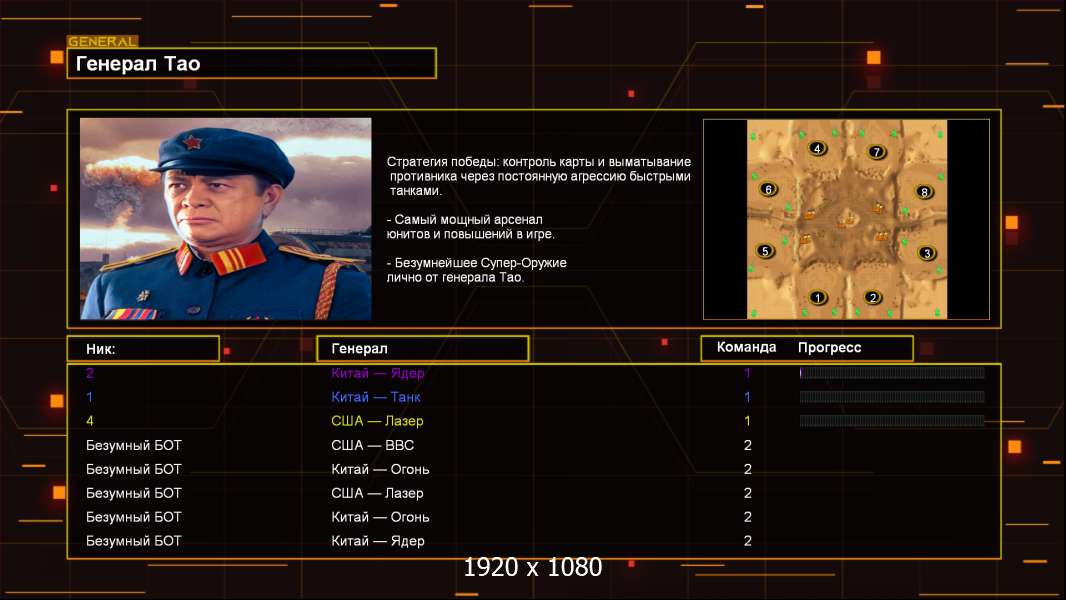
Task: Click the desert map preview
Action: pyautogui.click(x=847, y=219)
